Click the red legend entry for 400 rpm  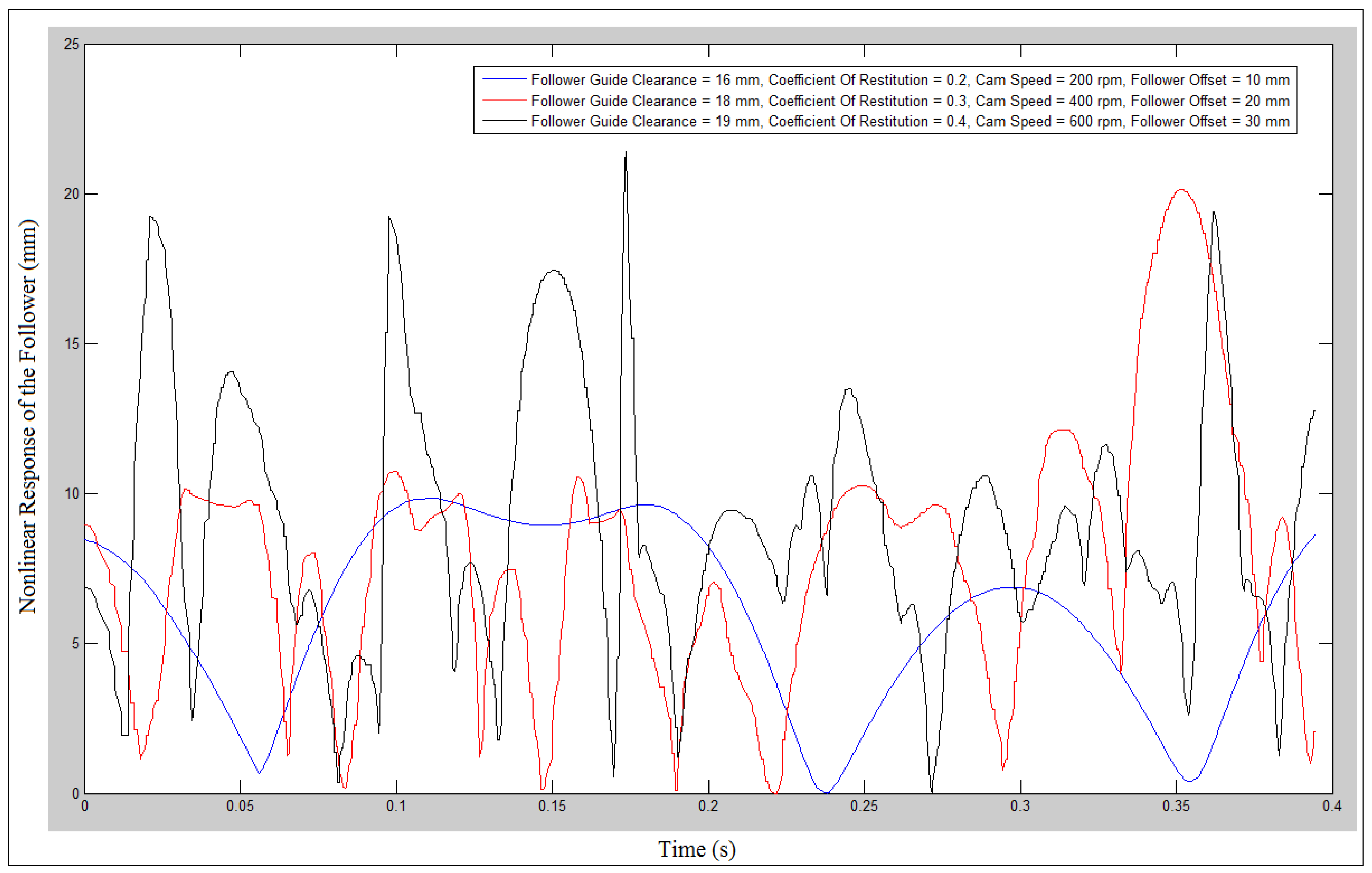coord(909,101)
